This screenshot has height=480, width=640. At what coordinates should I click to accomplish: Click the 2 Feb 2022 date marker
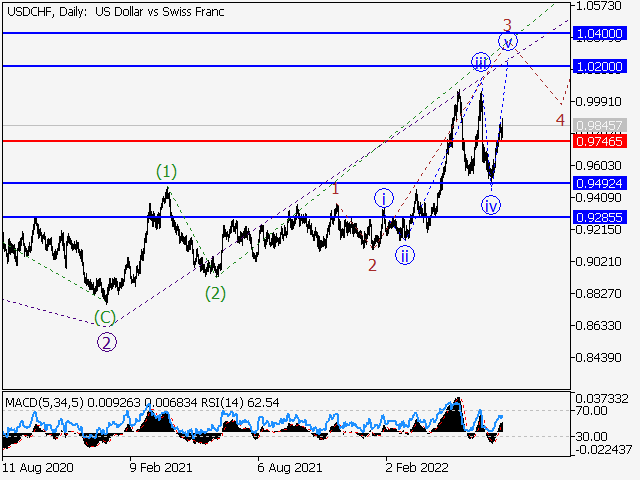click(417, 467)
